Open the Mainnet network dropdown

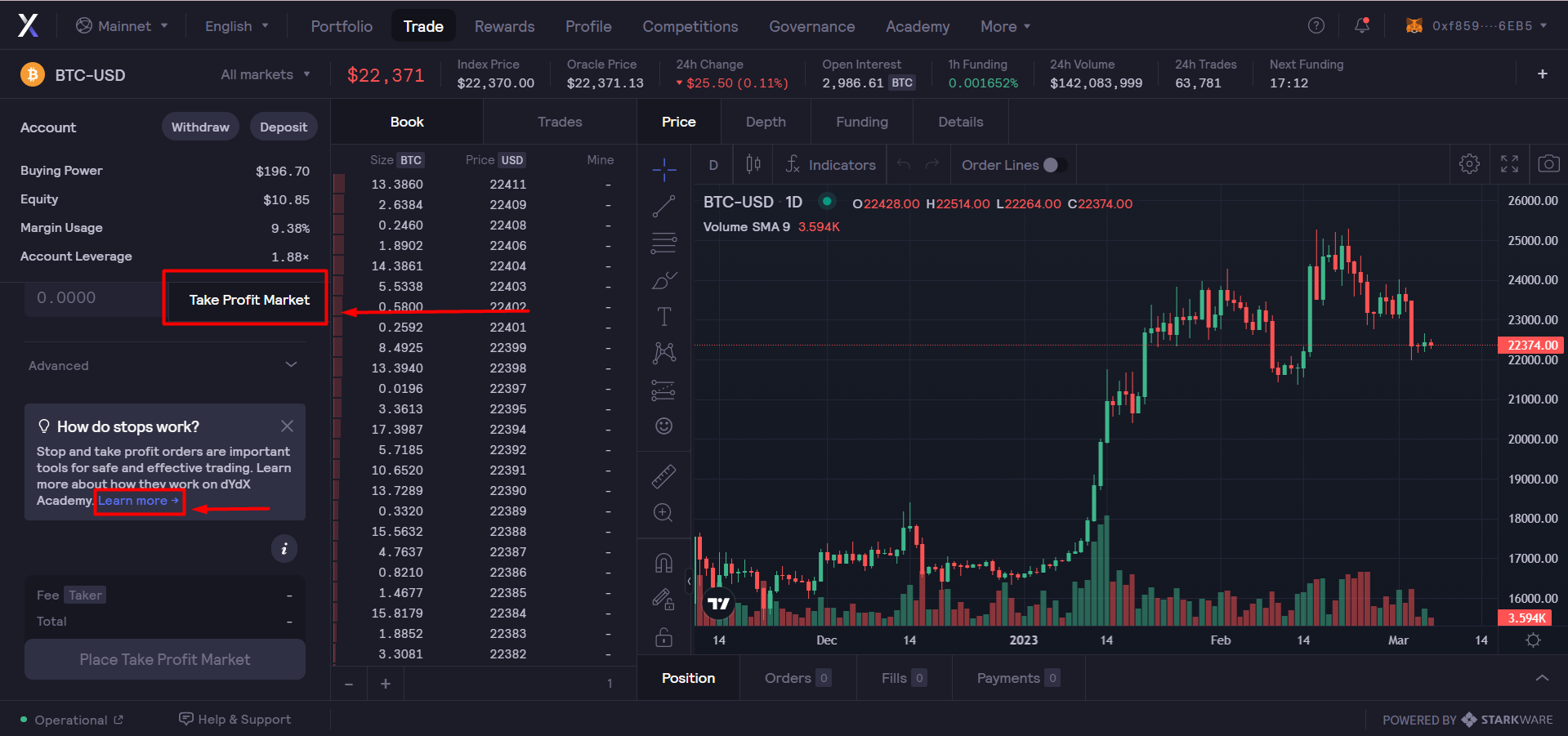(x=122, y=25)
